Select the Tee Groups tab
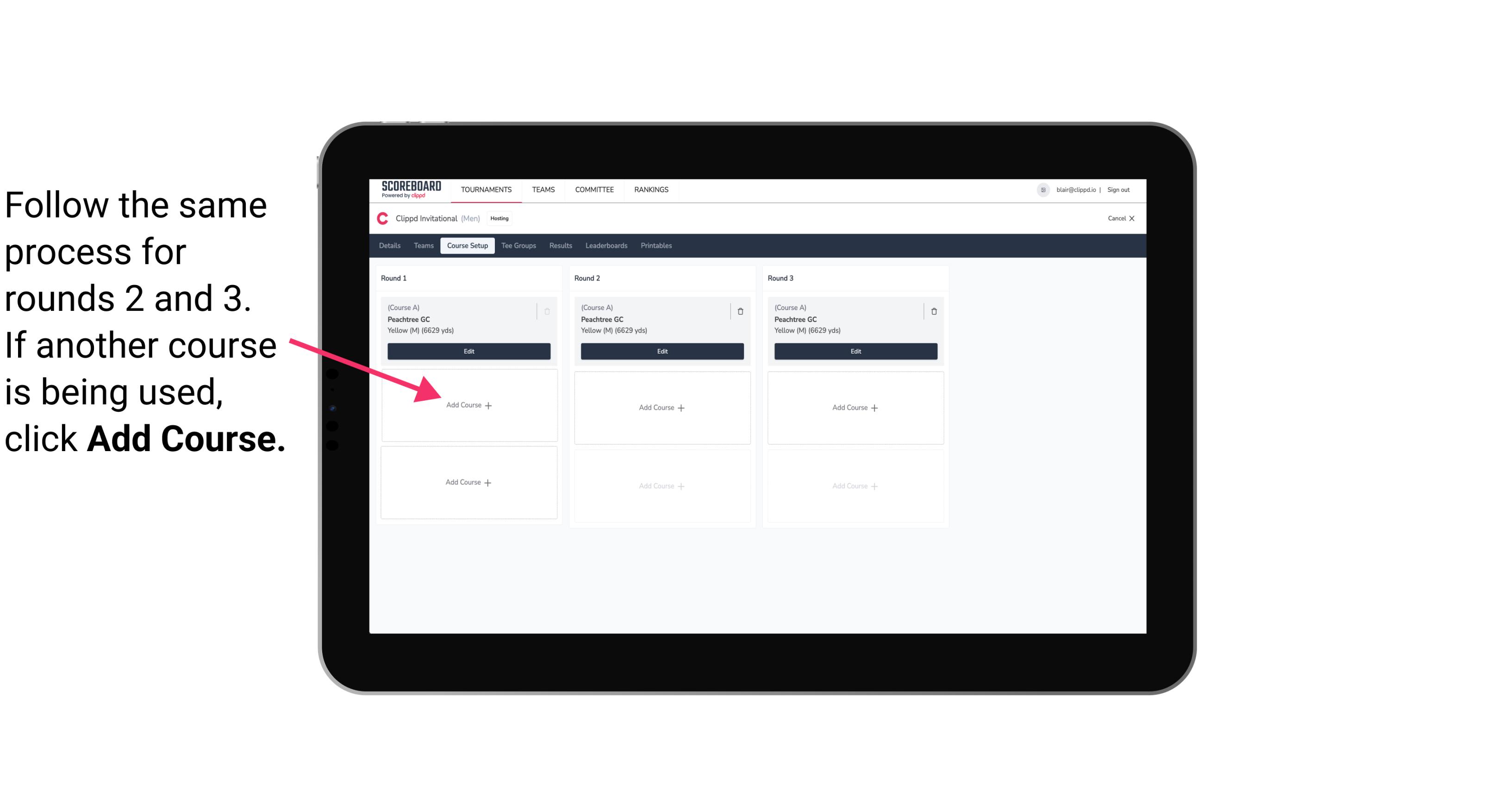The image size is (1510, 812). point(518,245)
